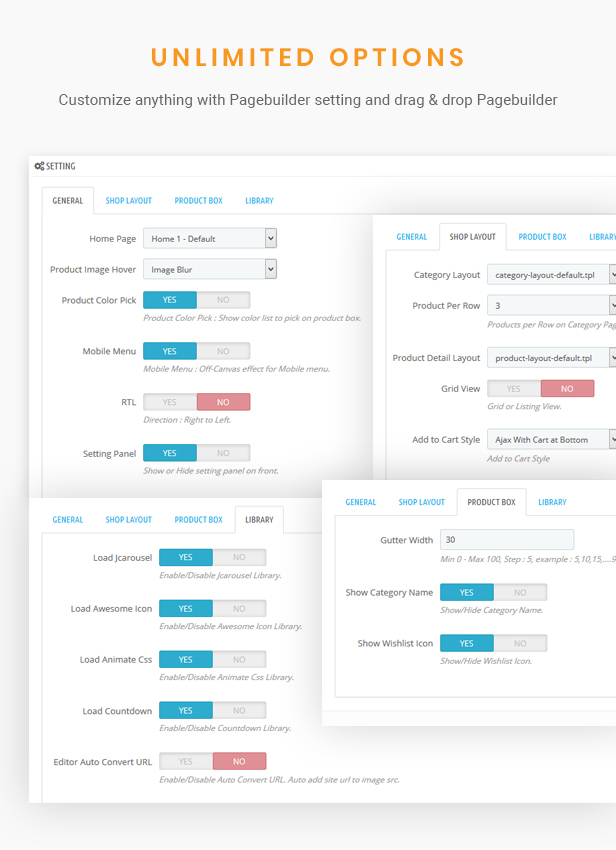Enable Editor Auto Convert URL YES
The image size is (616, 850).
tap(185, 762)
